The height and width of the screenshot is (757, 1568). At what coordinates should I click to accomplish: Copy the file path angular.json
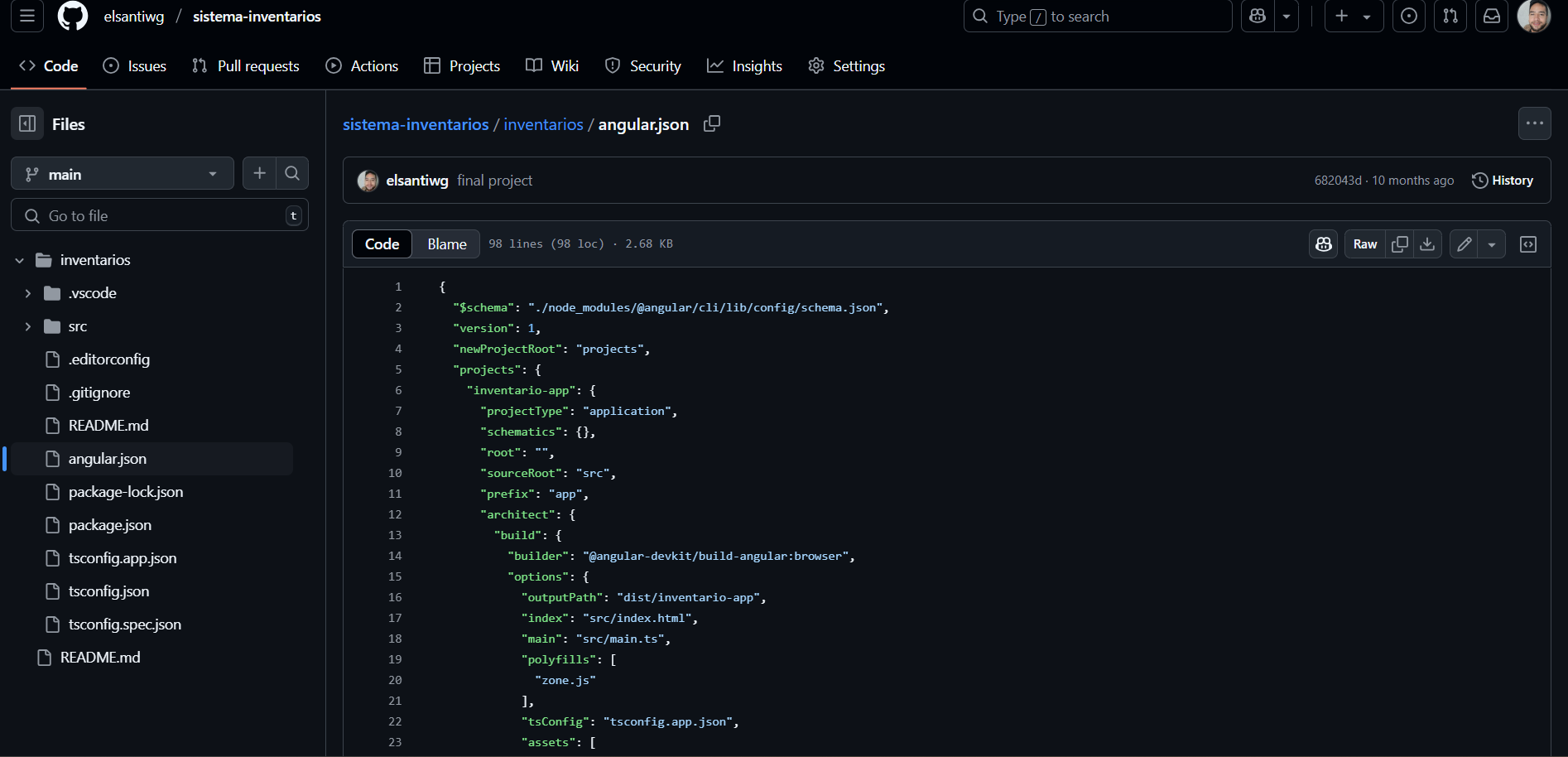[x=712, y=123]
